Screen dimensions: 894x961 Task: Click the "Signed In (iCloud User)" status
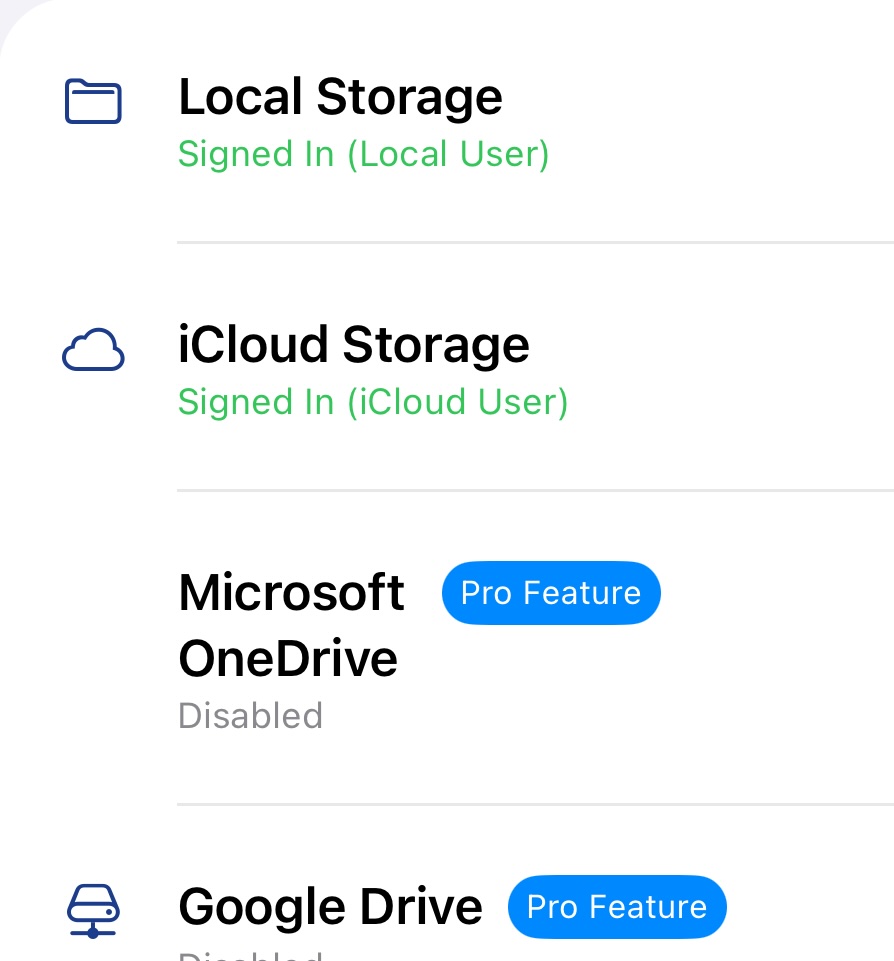372,402
